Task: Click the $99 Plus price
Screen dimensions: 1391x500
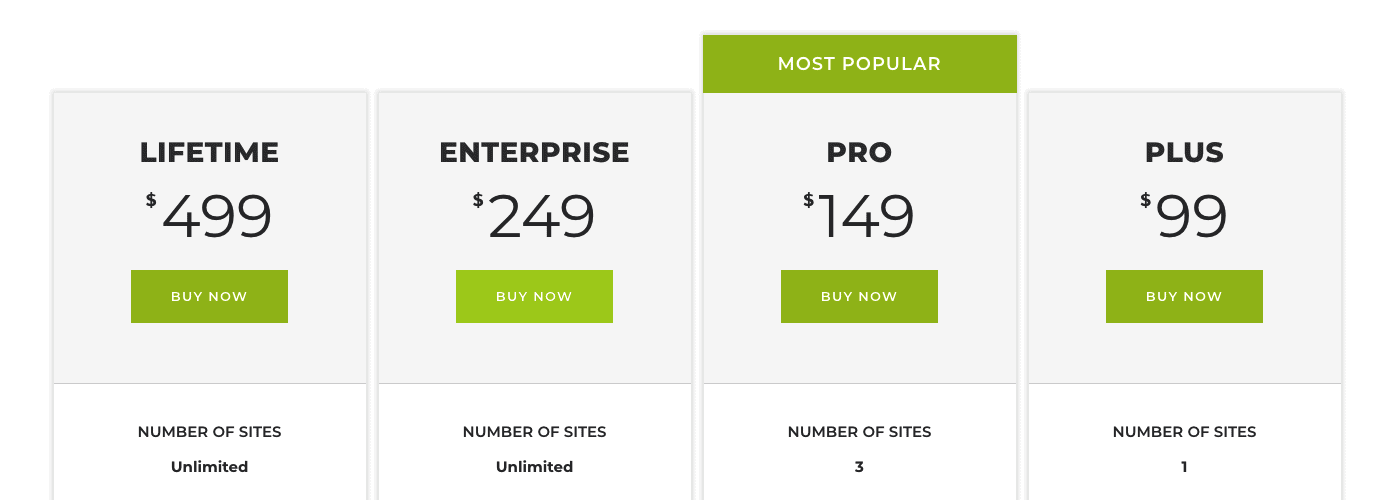Action: tap(1184, 216)
